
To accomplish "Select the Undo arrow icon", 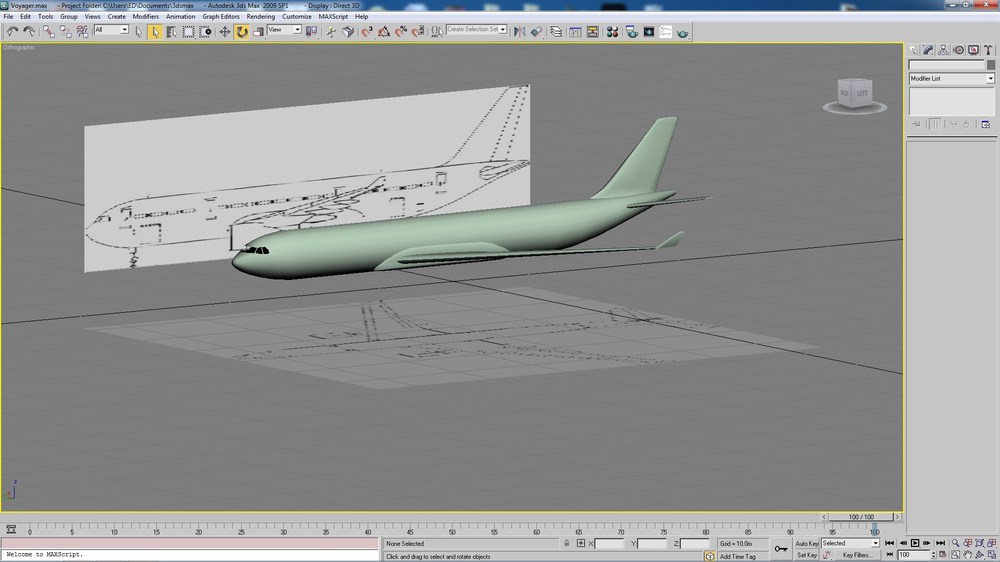I will point(12,31).
